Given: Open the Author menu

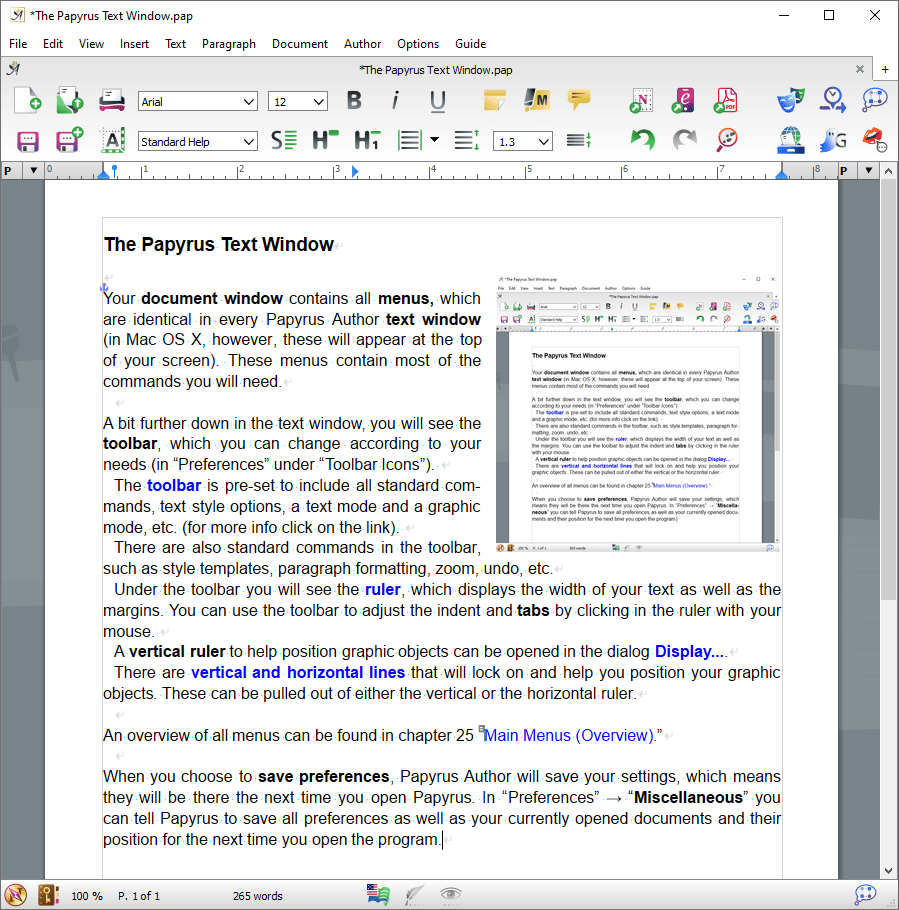Looking at the screenshot, I should (362, 44).
